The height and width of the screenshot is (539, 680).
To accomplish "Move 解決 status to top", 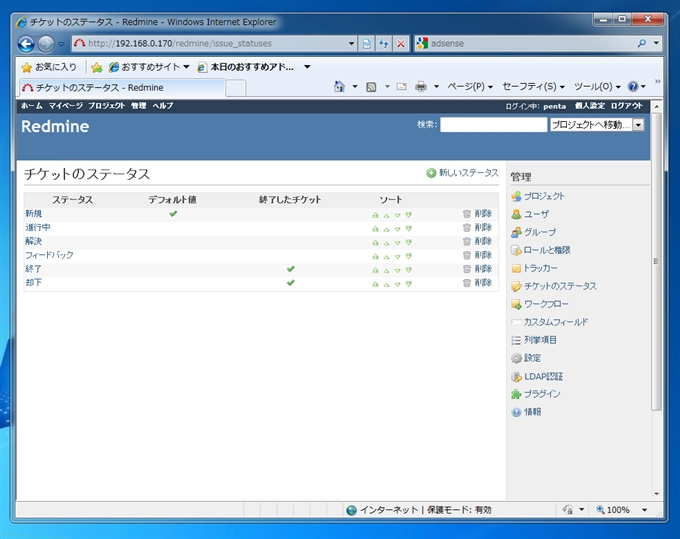I will click(375, 242).
